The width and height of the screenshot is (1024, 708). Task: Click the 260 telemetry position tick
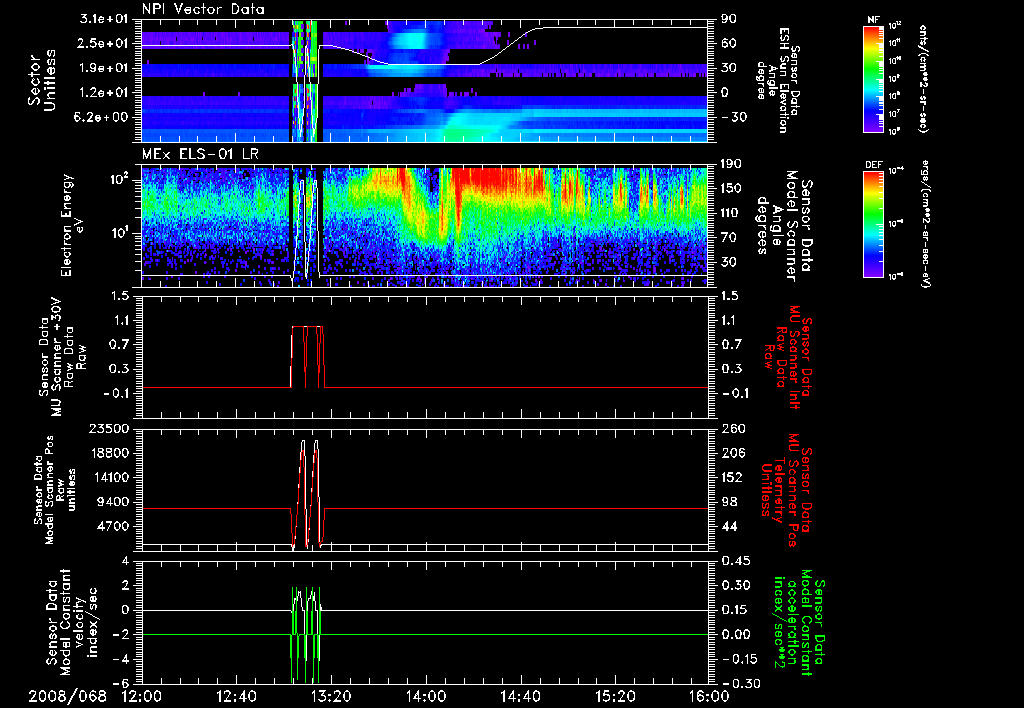click(x=731, y=429)
